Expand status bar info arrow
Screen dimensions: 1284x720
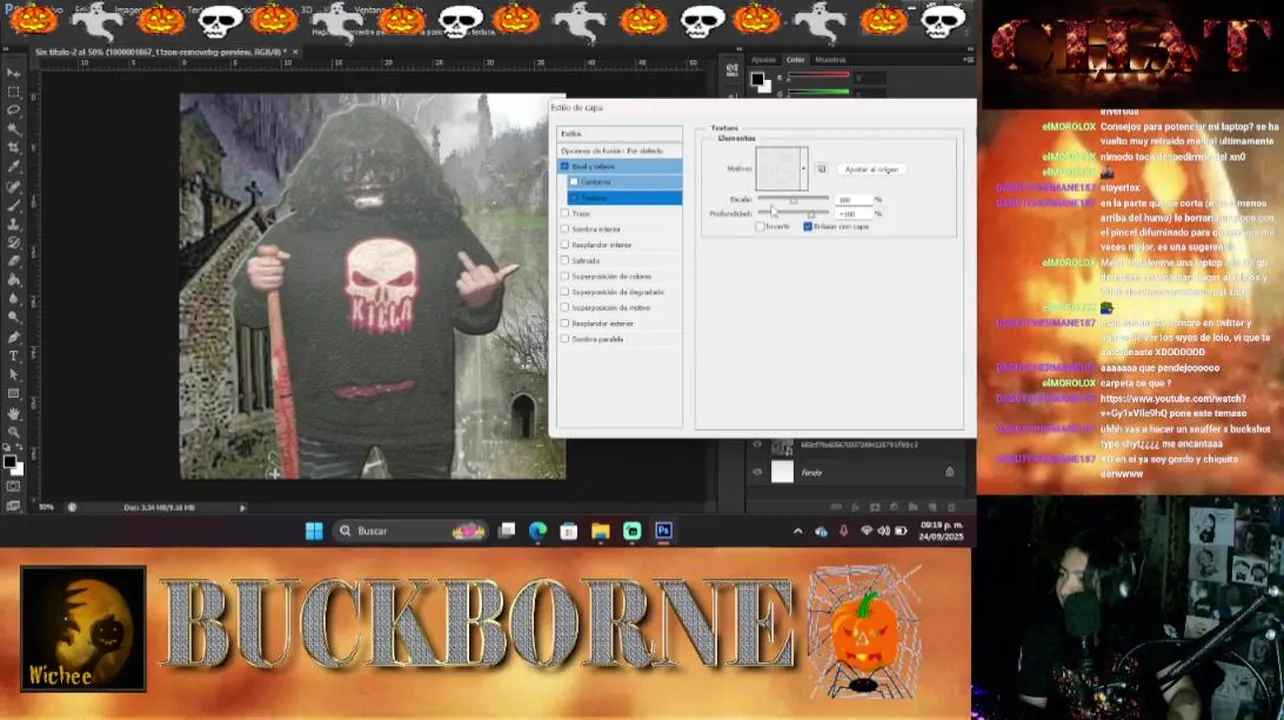242,508
